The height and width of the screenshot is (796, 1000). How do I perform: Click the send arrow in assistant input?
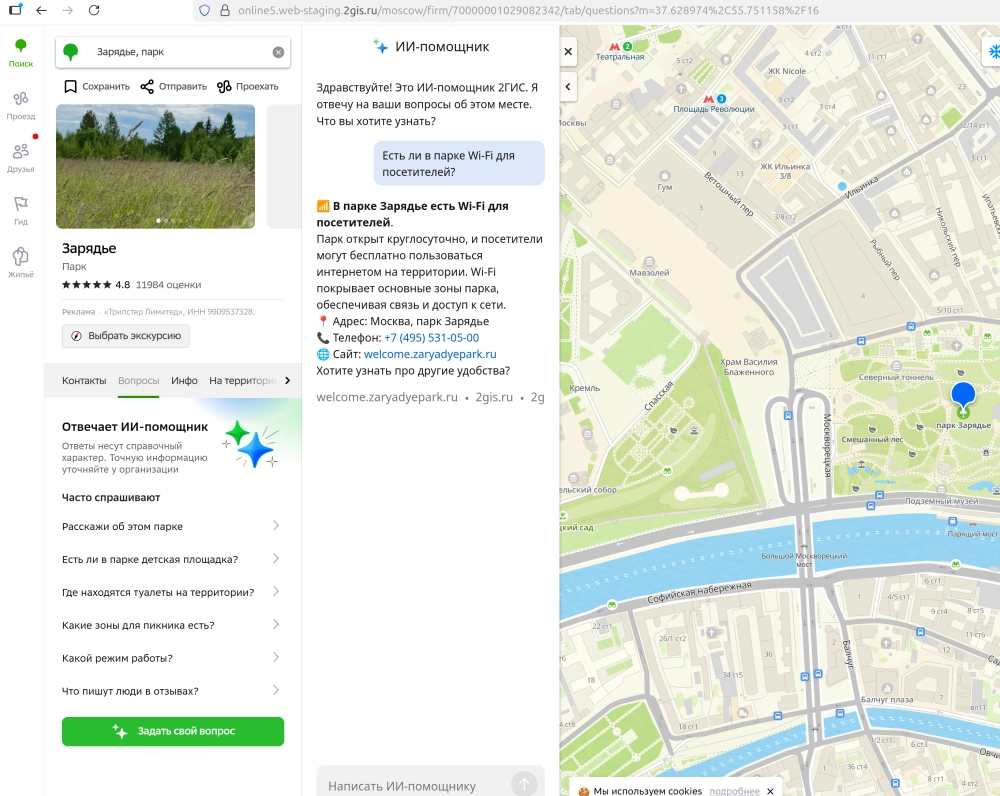pos(523,784)
